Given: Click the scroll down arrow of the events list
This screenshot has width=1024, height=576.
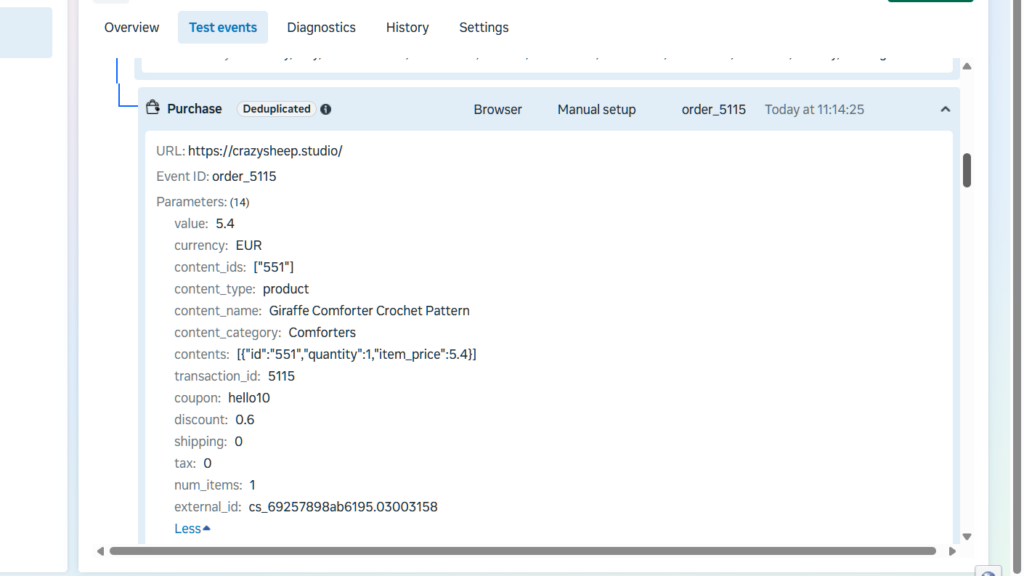Looking at the screenshot, I should pos(966,537).
